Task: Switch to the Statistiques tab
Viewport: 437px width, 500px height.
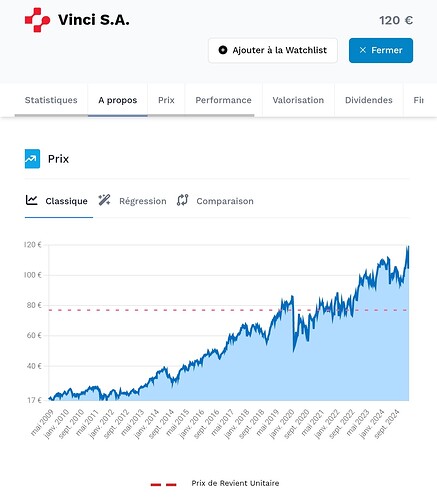Action: pos(51,100)
